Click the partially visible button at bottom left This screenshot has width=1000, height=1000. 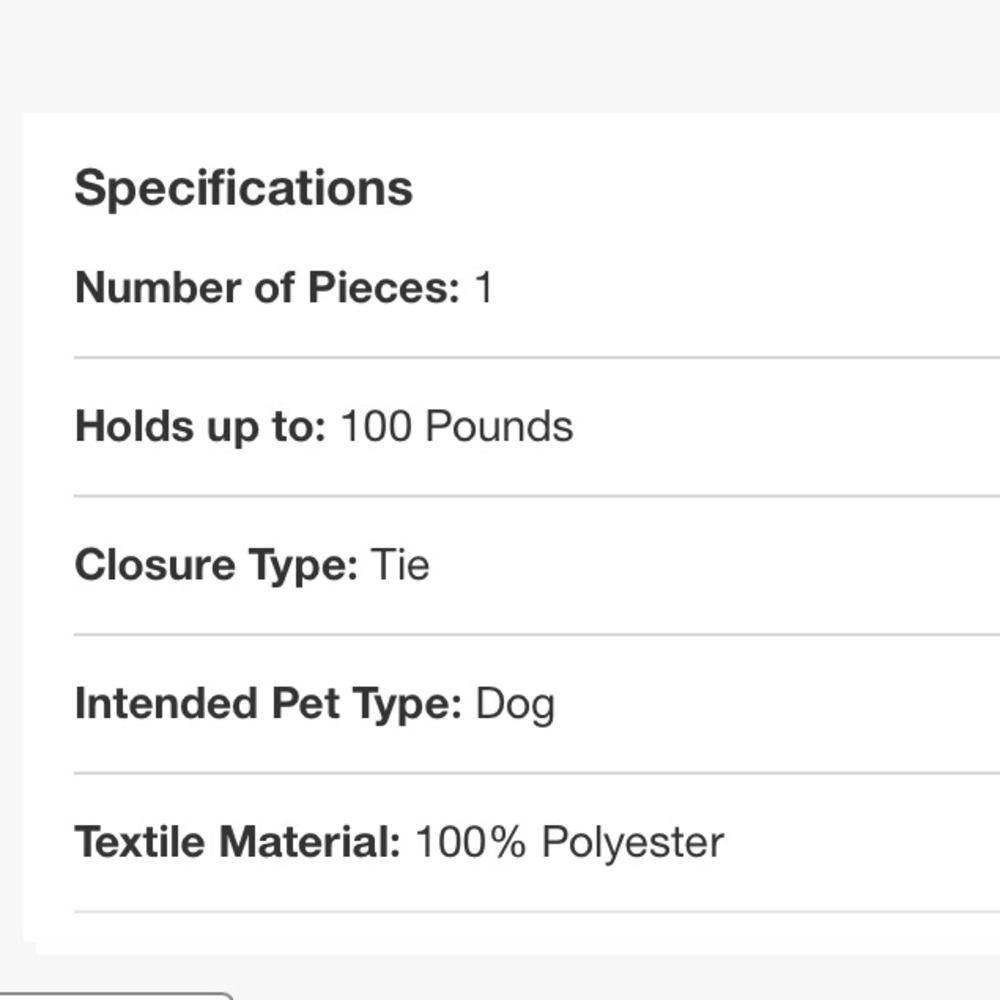coord(115,996)
